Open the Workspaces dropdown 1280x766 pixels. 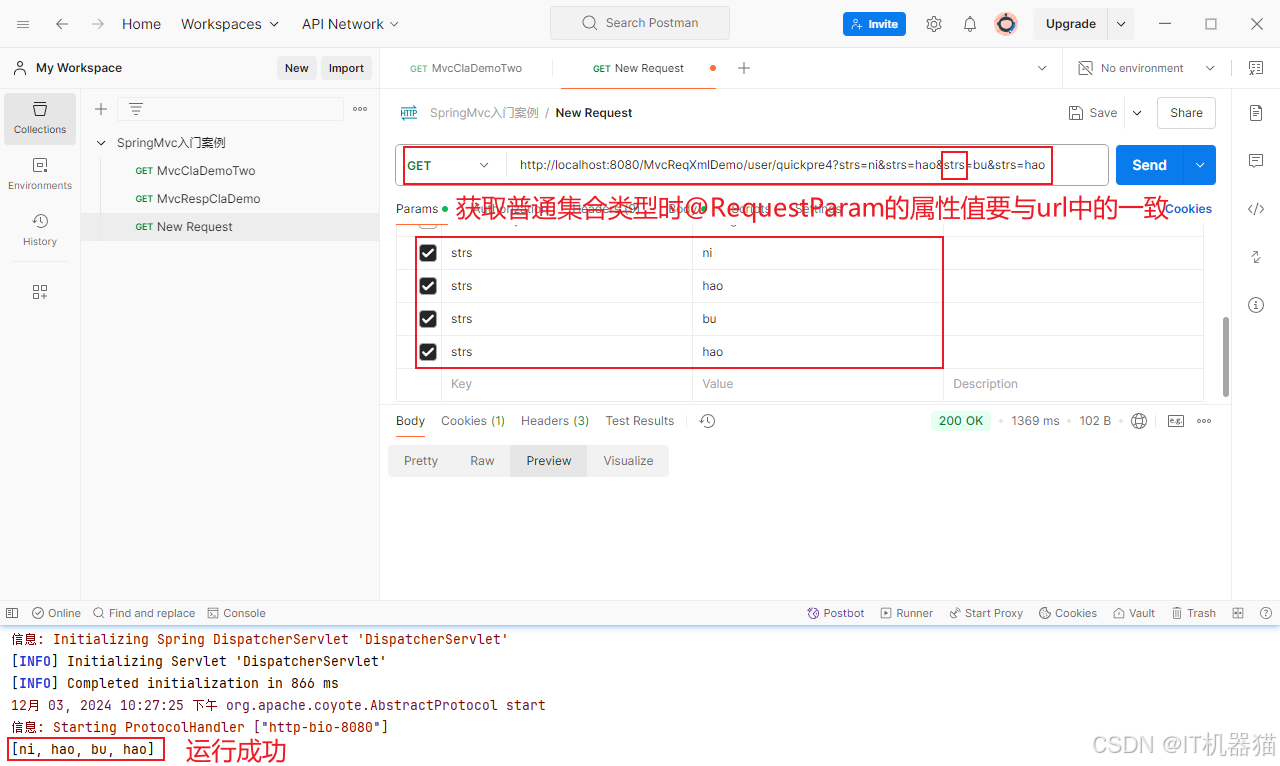[230, 24]
